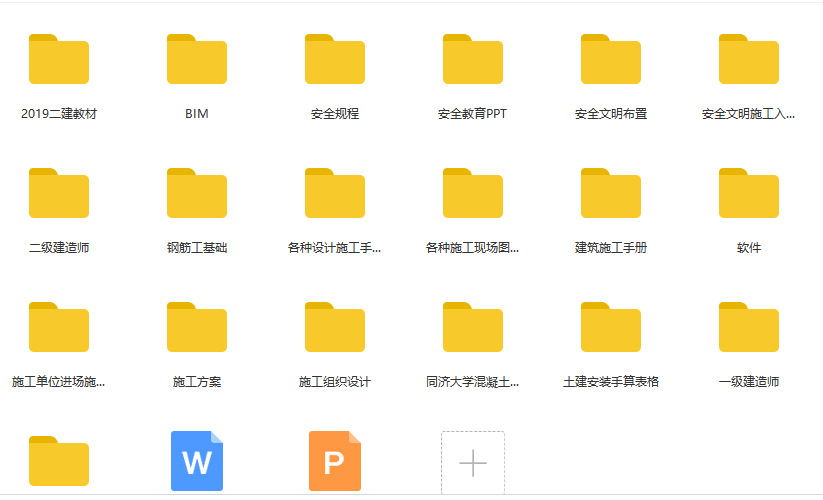Open the 建筑施工手册 folder
Screen dimensions: 823x500
[x=611, y=194]
